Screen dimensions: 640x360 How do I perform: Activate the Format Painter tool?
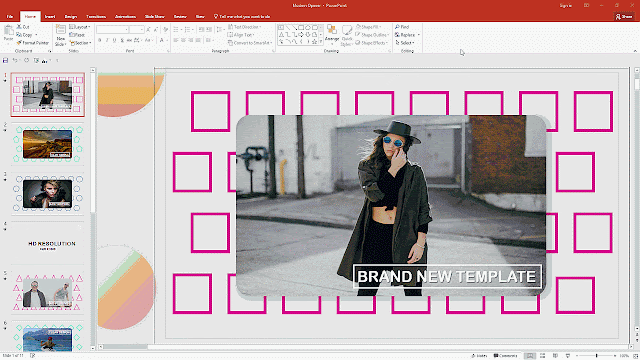33,42
